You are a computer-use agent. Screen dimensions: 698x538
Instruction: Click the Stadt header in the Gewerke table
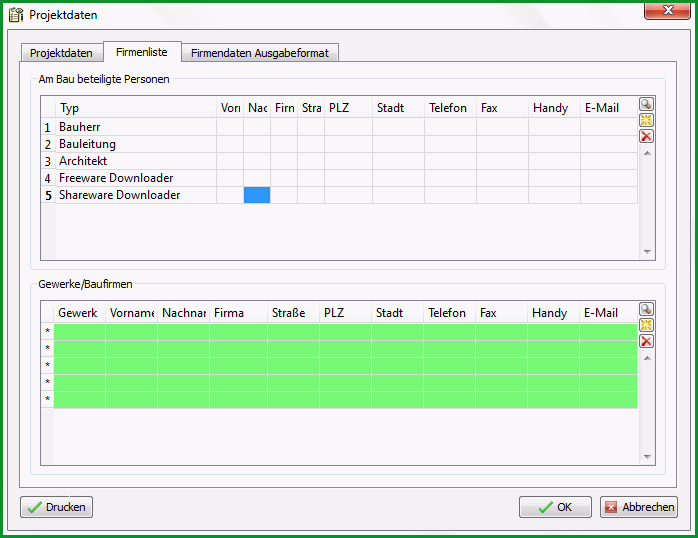click(398, 313)
